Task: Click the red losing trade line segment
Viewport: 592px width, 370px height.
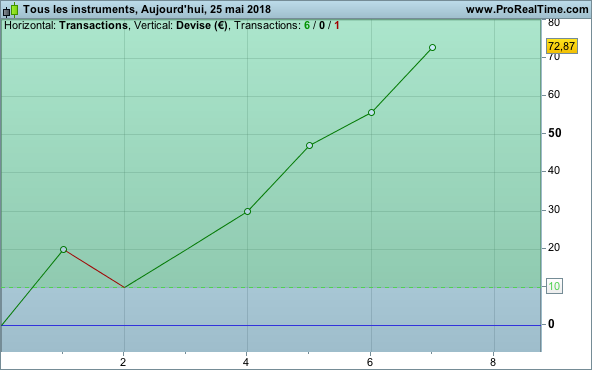Action: click(x=94, y=268)
